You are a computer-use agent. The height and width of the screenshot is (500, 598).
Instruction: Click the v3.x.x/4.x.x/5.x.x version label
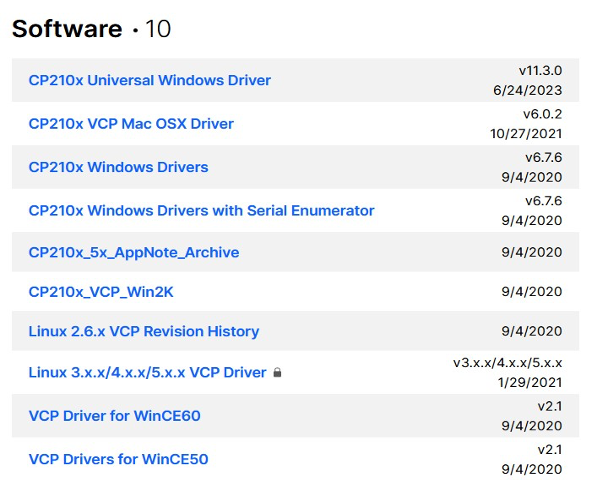point(508,363)
